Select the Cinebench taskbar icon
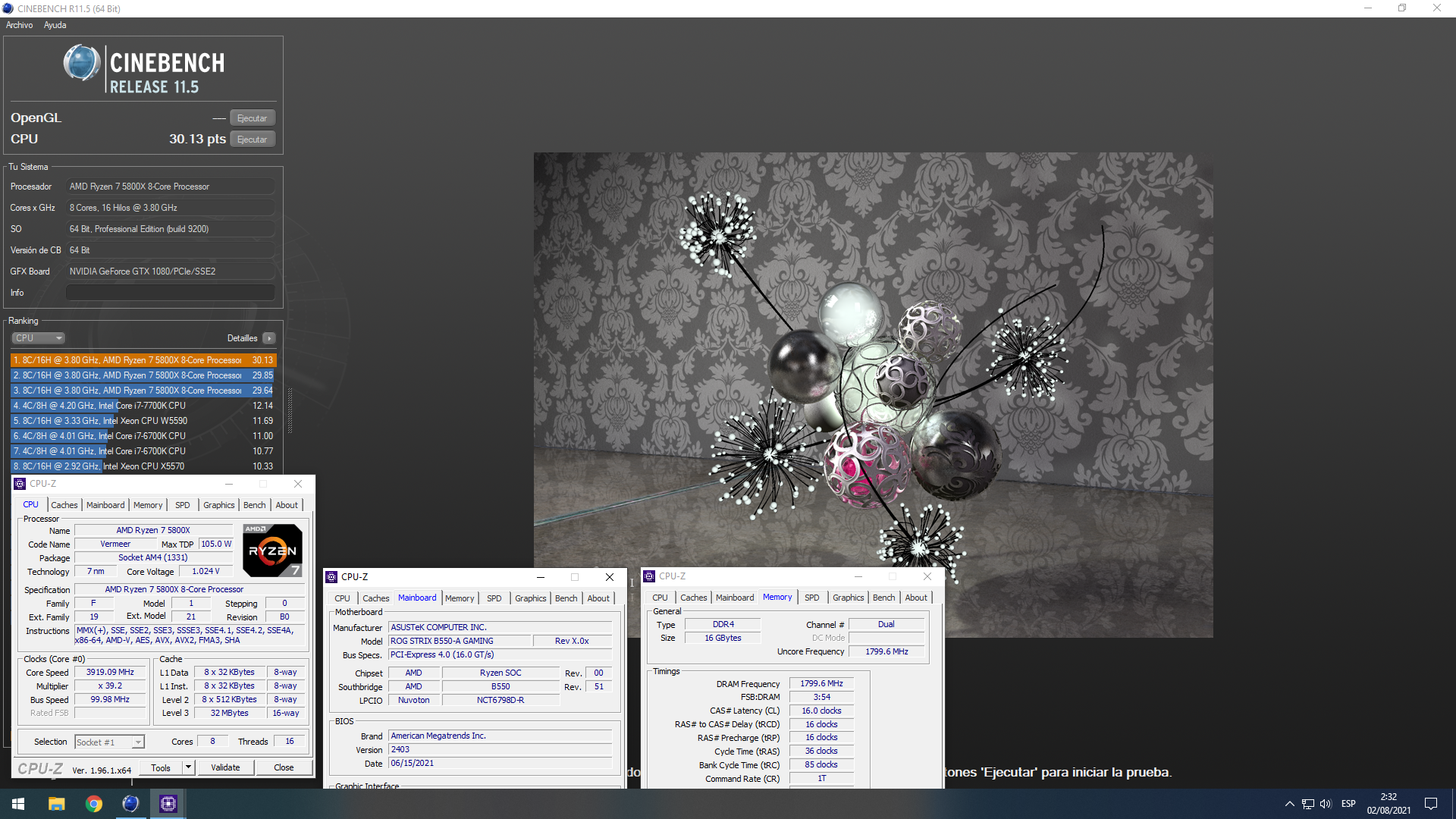Image resolution: width=1456 pixels, height=819 pixels. [130, 804]
